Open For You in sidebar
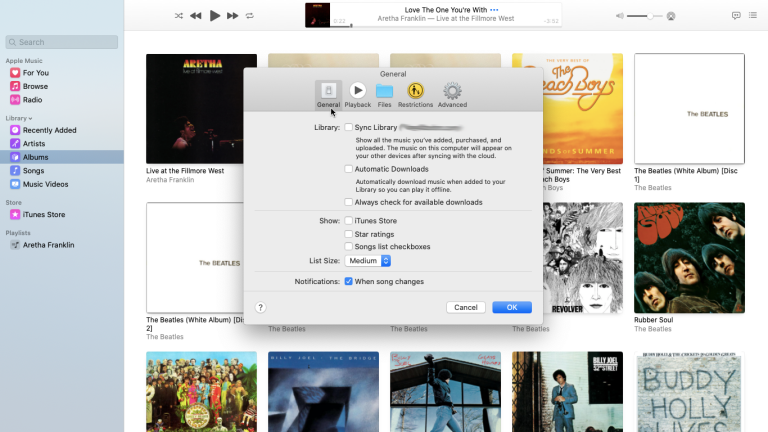The height and width of the screenshot is (432, 768). tap(36, 73)
